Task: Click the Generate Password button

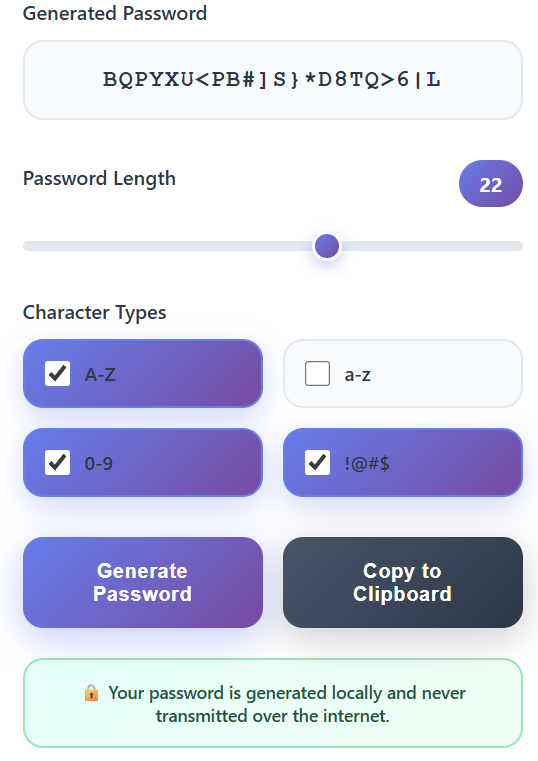Action: click(143, 582)
